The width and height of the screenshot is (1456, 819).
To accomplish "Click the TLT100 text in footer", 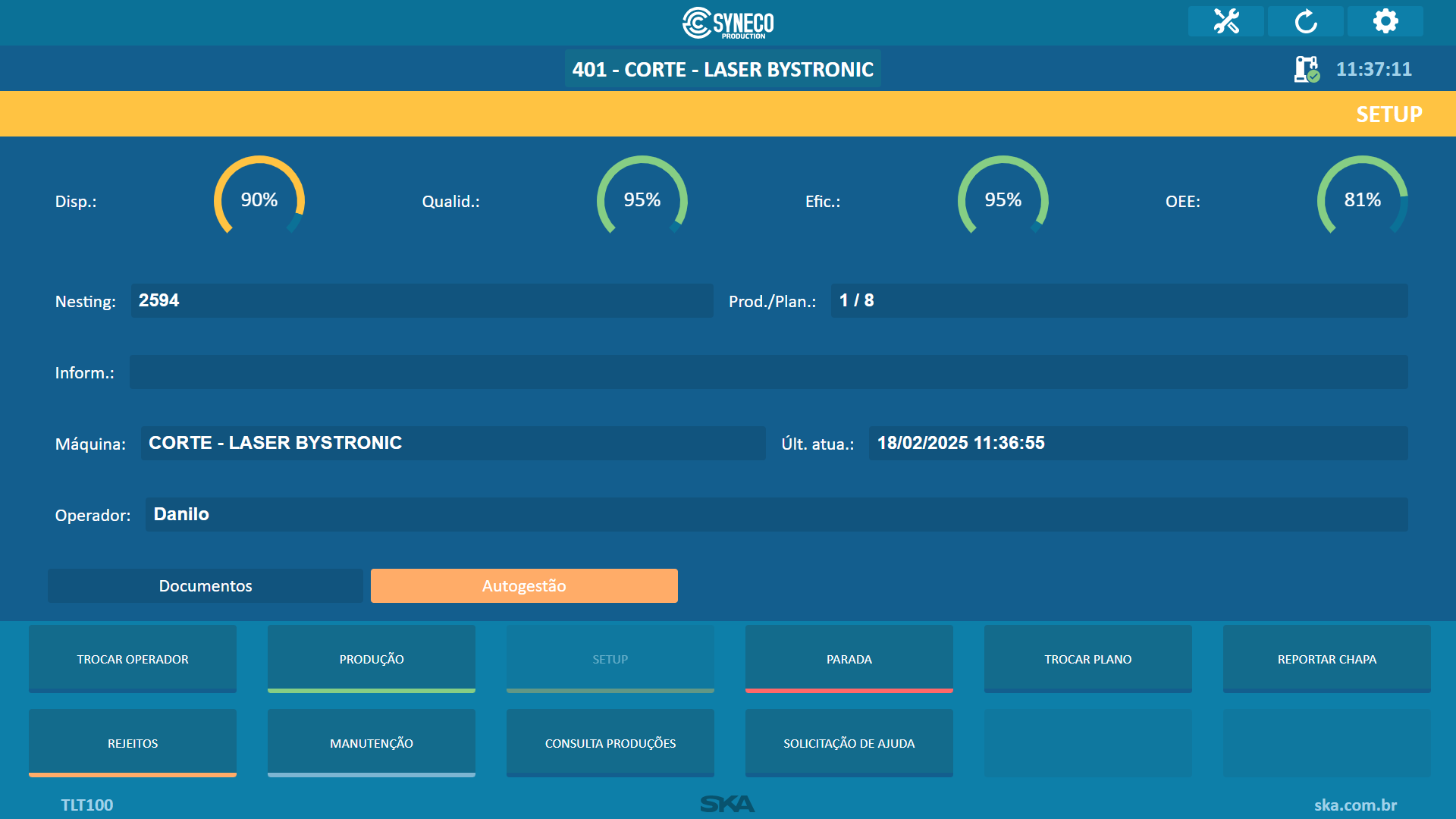I will click(87, 805).
